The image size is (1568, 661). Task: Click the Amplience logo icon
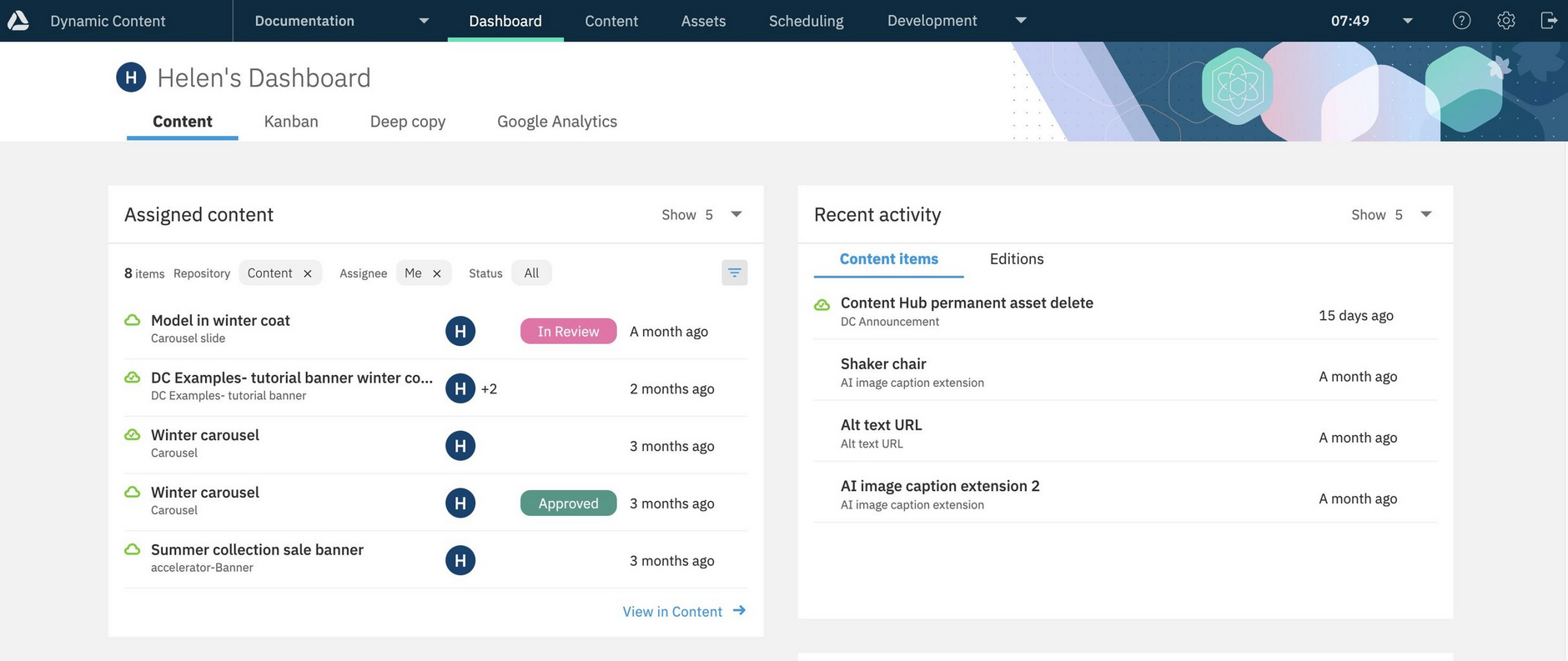[18, 21]
